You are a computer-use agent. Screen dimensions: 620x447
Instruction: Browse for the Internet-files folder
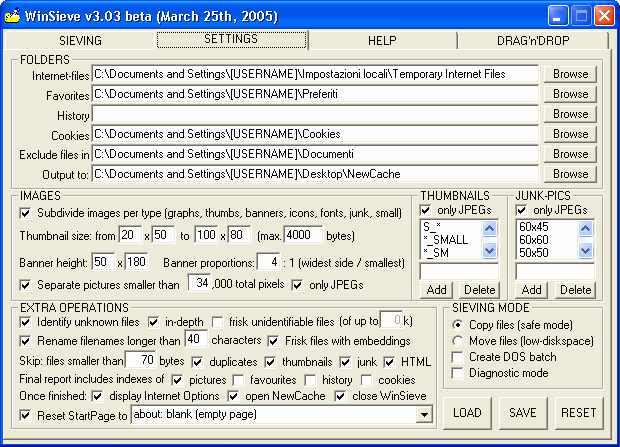pyautogui.click(x=570, y=74)
